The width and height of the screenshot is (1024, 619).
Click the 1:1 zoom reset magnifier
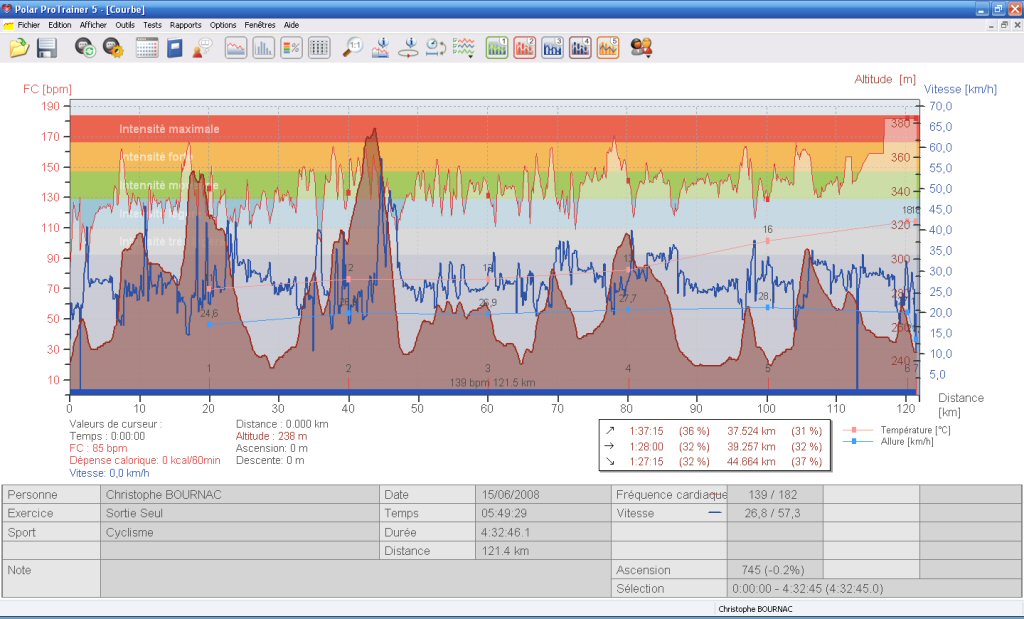pos(353,48)
